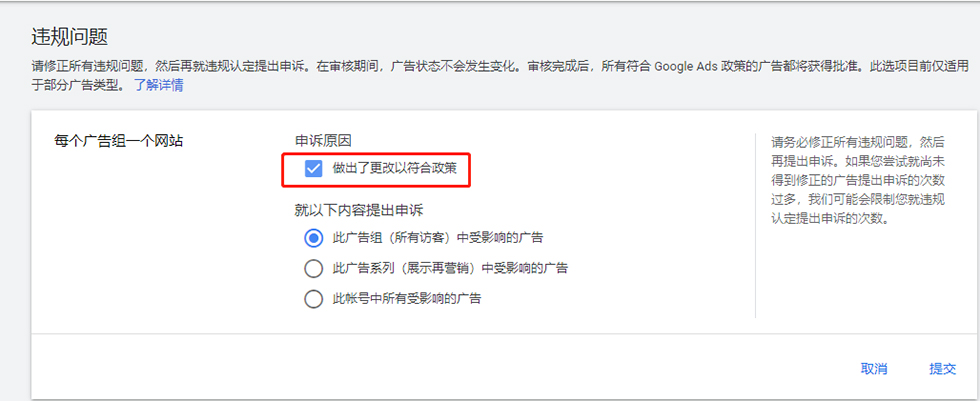
Task: Click the intro paragraph starting with 请修正所有违规问题
Action: tap(300, 67)
